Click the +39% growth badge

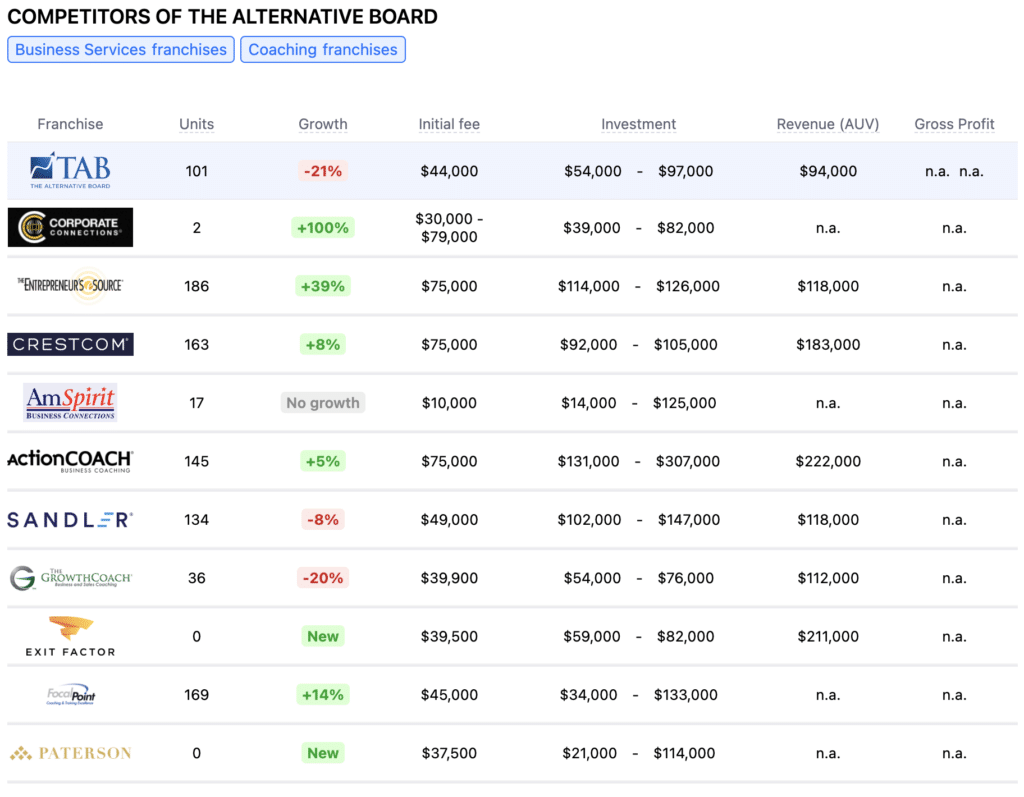tap(323, 286)
